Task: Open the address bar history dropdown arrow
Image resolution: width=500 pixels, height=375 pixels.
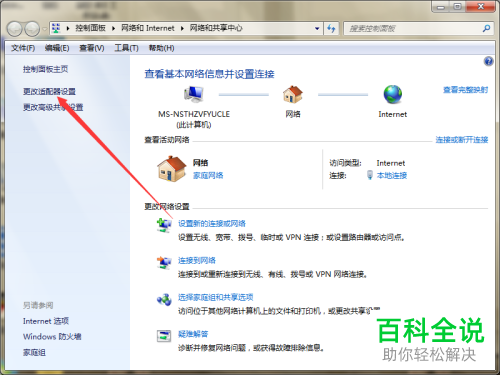Action: (x=317, y=29)
